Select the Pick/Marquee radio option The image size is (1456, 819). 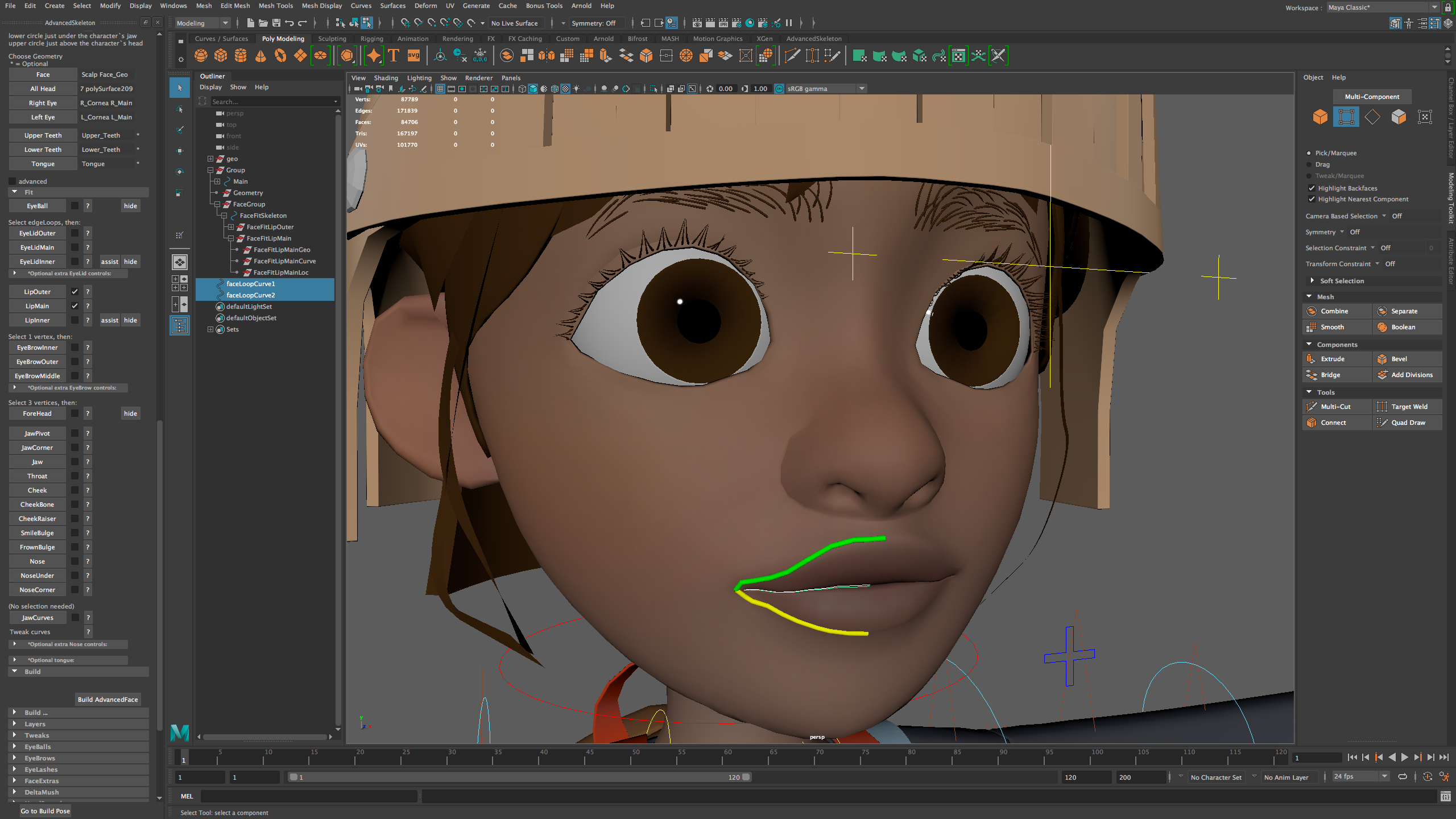[1309, 153]
